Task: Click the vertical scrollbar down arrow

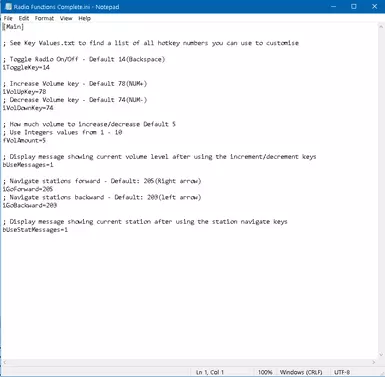Action: coord(381,355)
